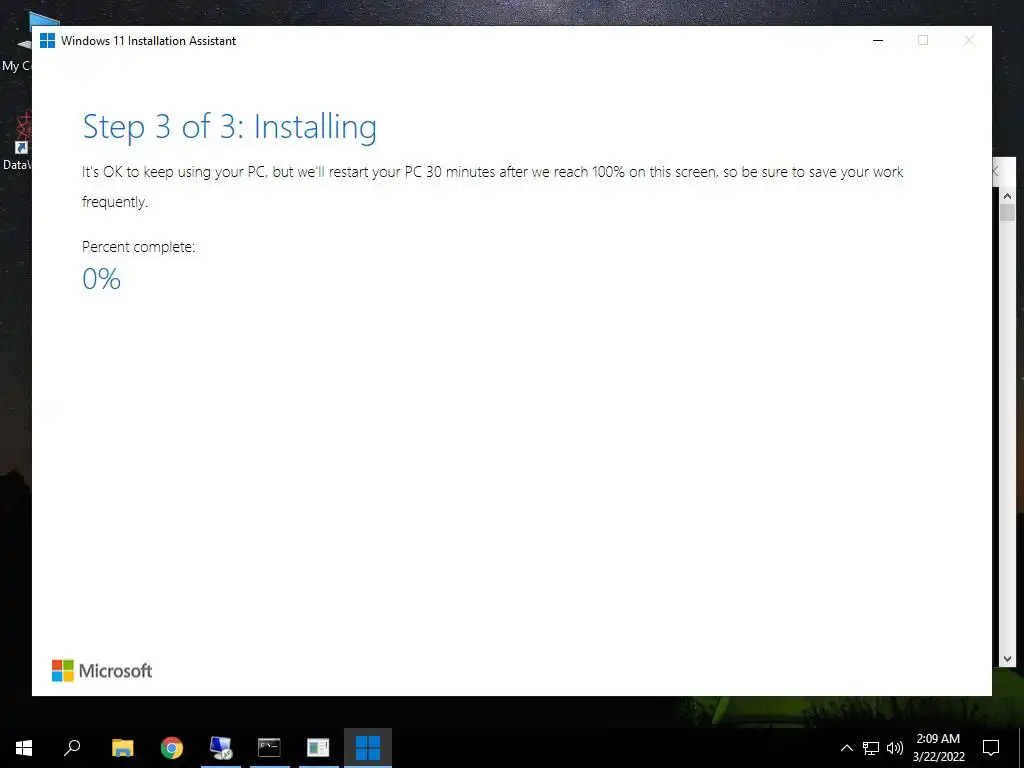Switch to the network computer taskbar app
The image size is (1024, 768).
pos(221,747)
